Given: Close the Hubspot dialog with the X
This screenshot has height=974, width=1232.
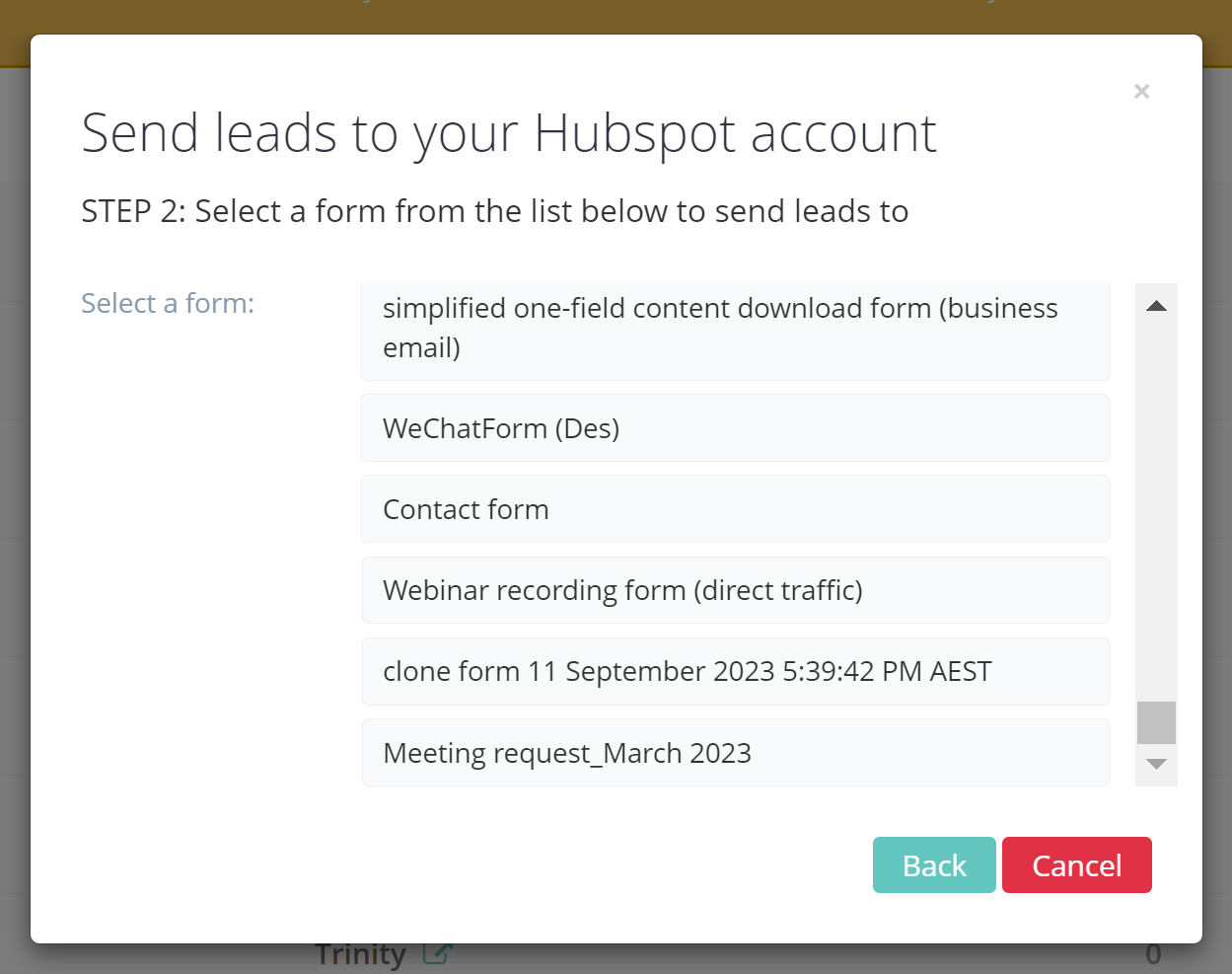Looking at the screenshot, I should pyautogui.click(x=1141, y=92).
